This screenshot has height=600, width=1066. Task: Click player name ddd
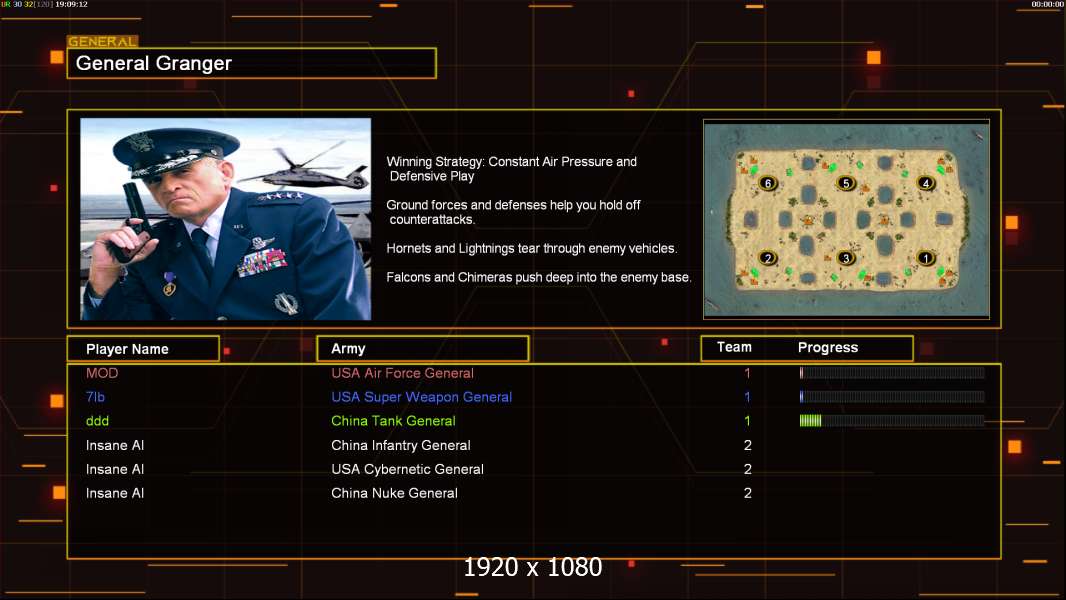[97, 421]
